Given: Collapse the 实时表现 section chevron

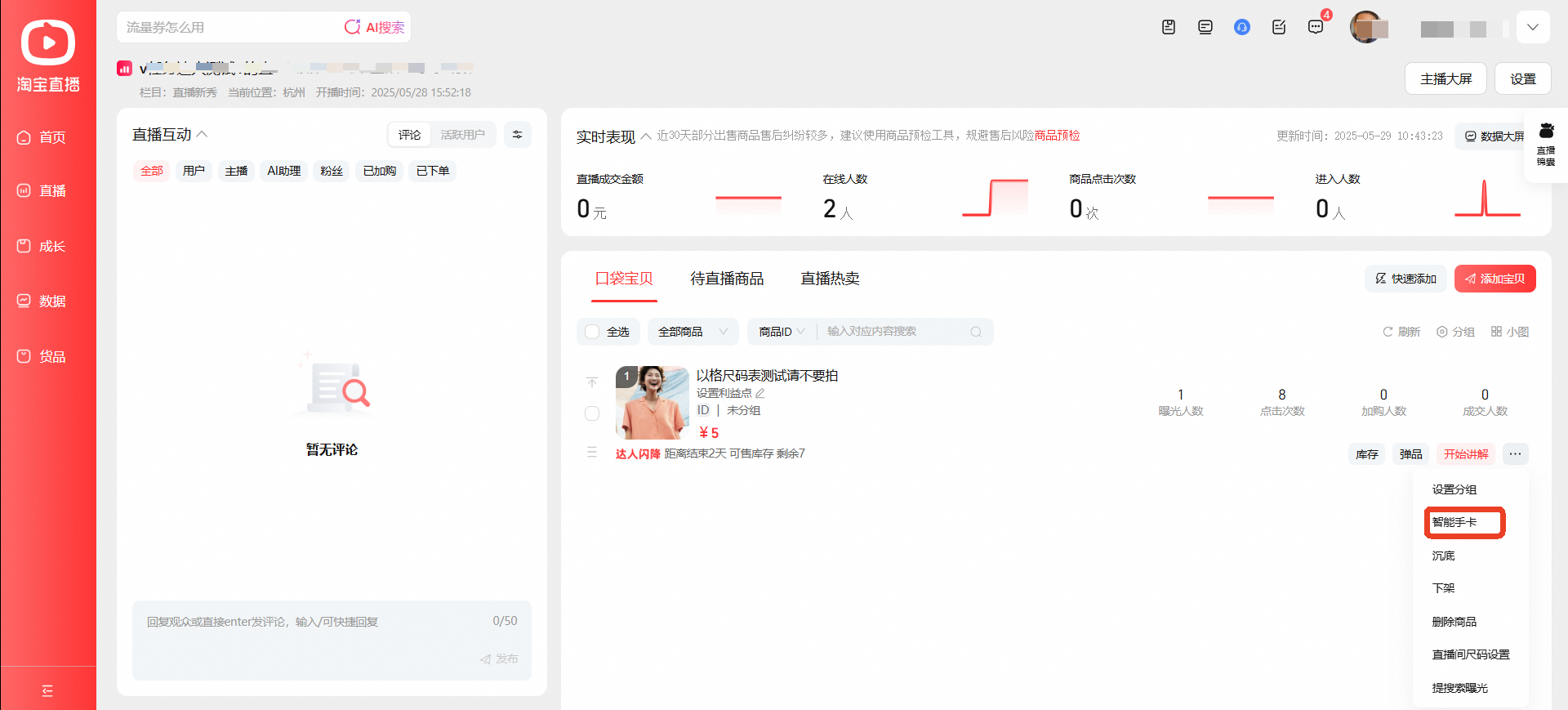Looking at the screenshot, I should 646,136.
